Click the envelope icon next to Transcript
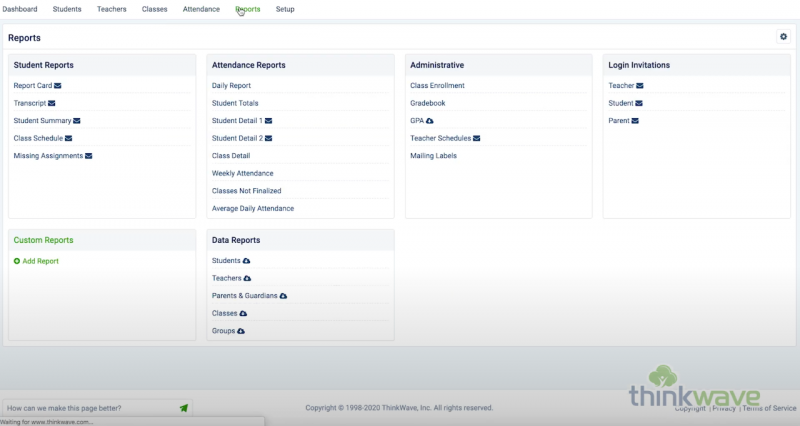Viewport: 800px width, 426px height. pos(52,103)
